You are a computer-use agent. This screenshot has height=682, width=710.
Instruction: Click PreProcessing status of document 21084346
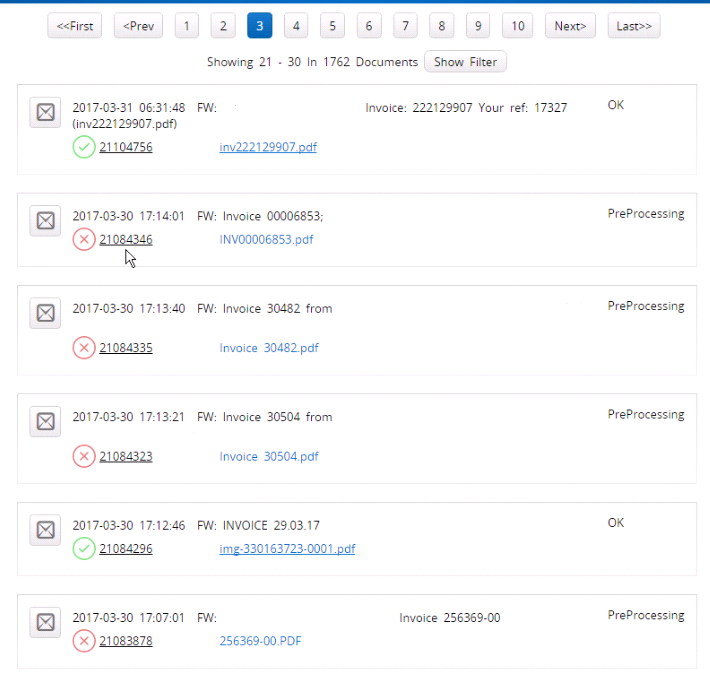646,214
